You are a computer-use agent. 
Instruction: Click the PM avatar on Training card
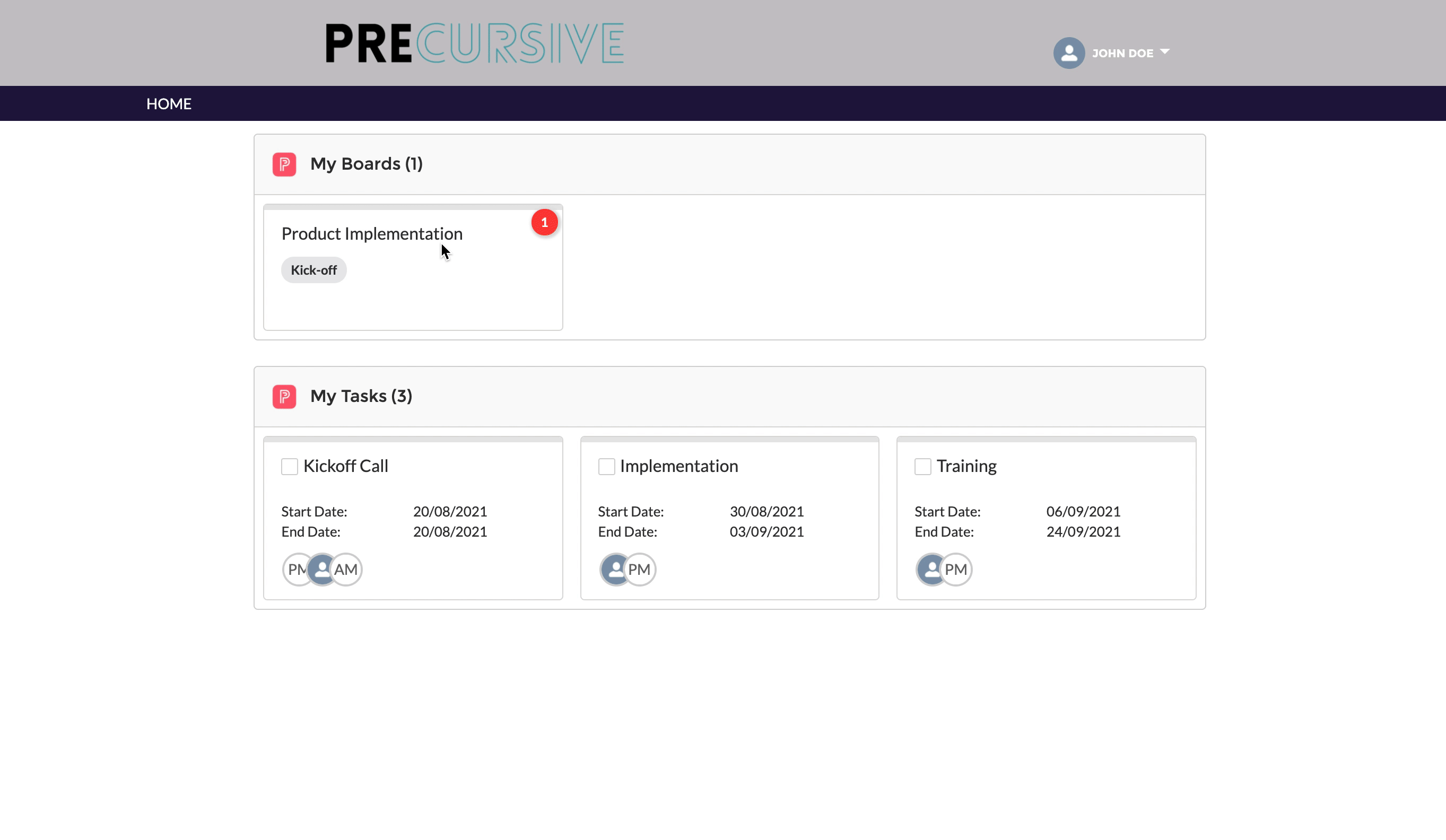(956, 569)
